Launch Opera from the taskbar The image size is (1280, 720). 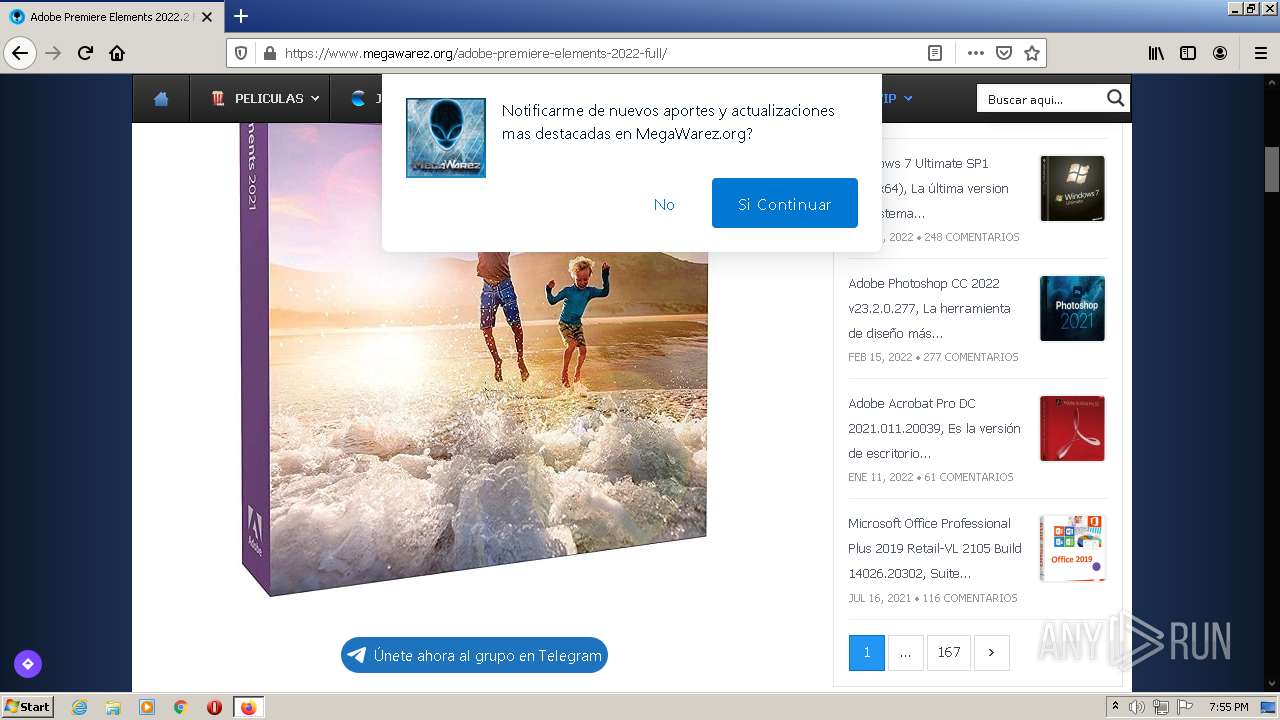(x=214, y=707)
